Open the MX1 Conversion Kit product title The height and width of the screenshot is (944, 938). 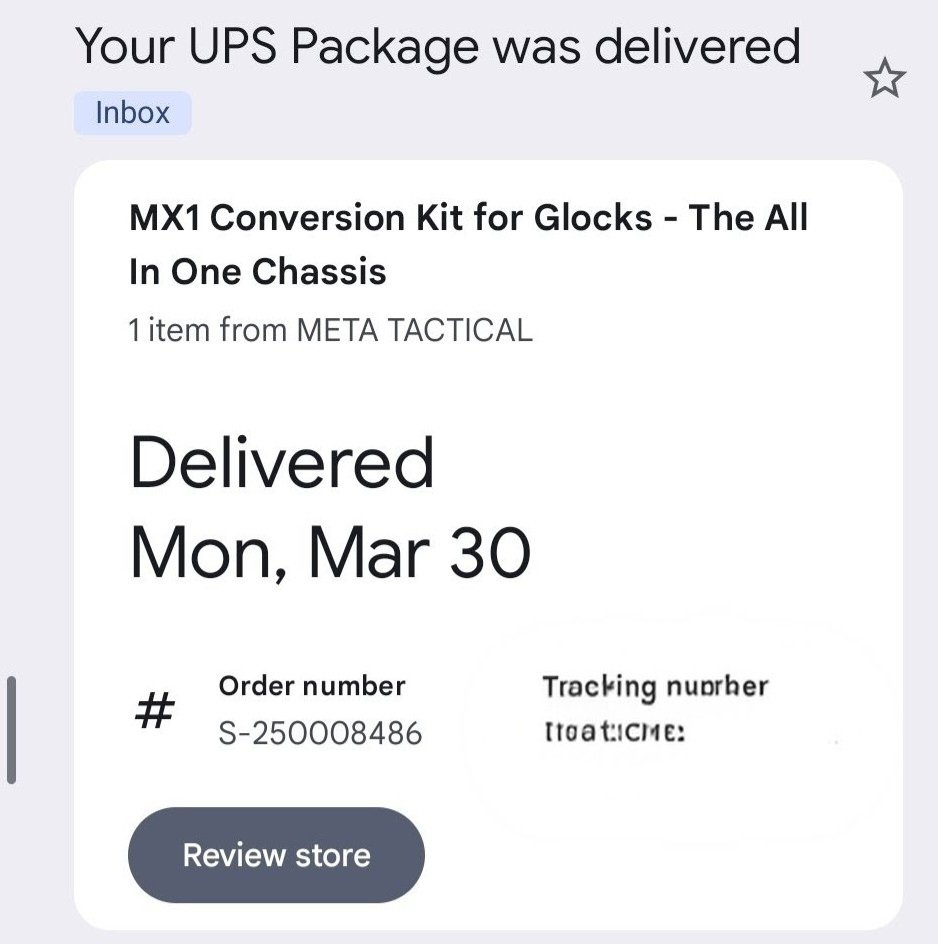(x=468, y=218)
